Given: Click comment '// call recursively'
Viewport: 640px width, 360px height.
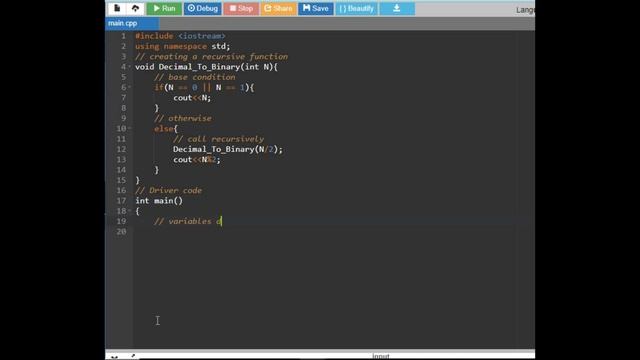Looking at the screenshot, I should pyautogui.click(x=218, y=139).
